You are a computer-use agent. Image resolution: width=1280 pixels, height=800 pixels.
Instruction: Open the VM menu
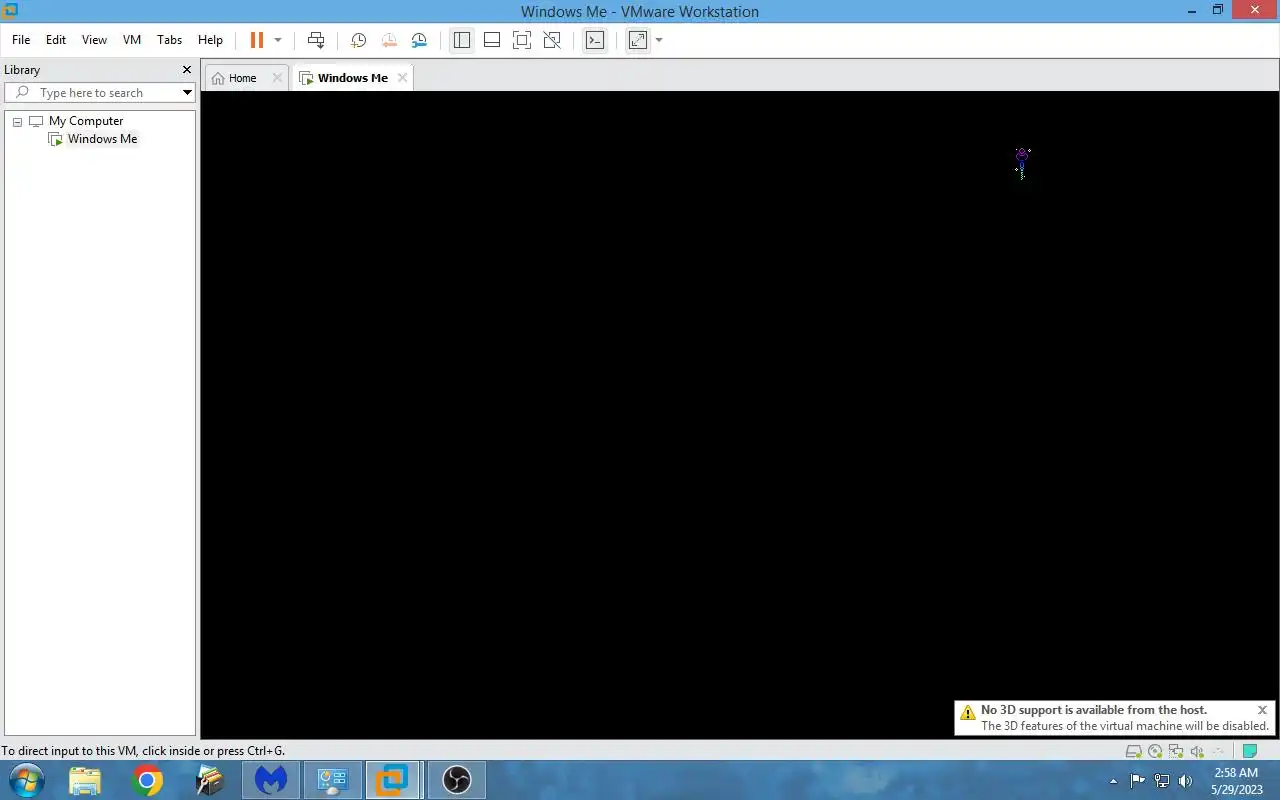click(x=132, y=40)
